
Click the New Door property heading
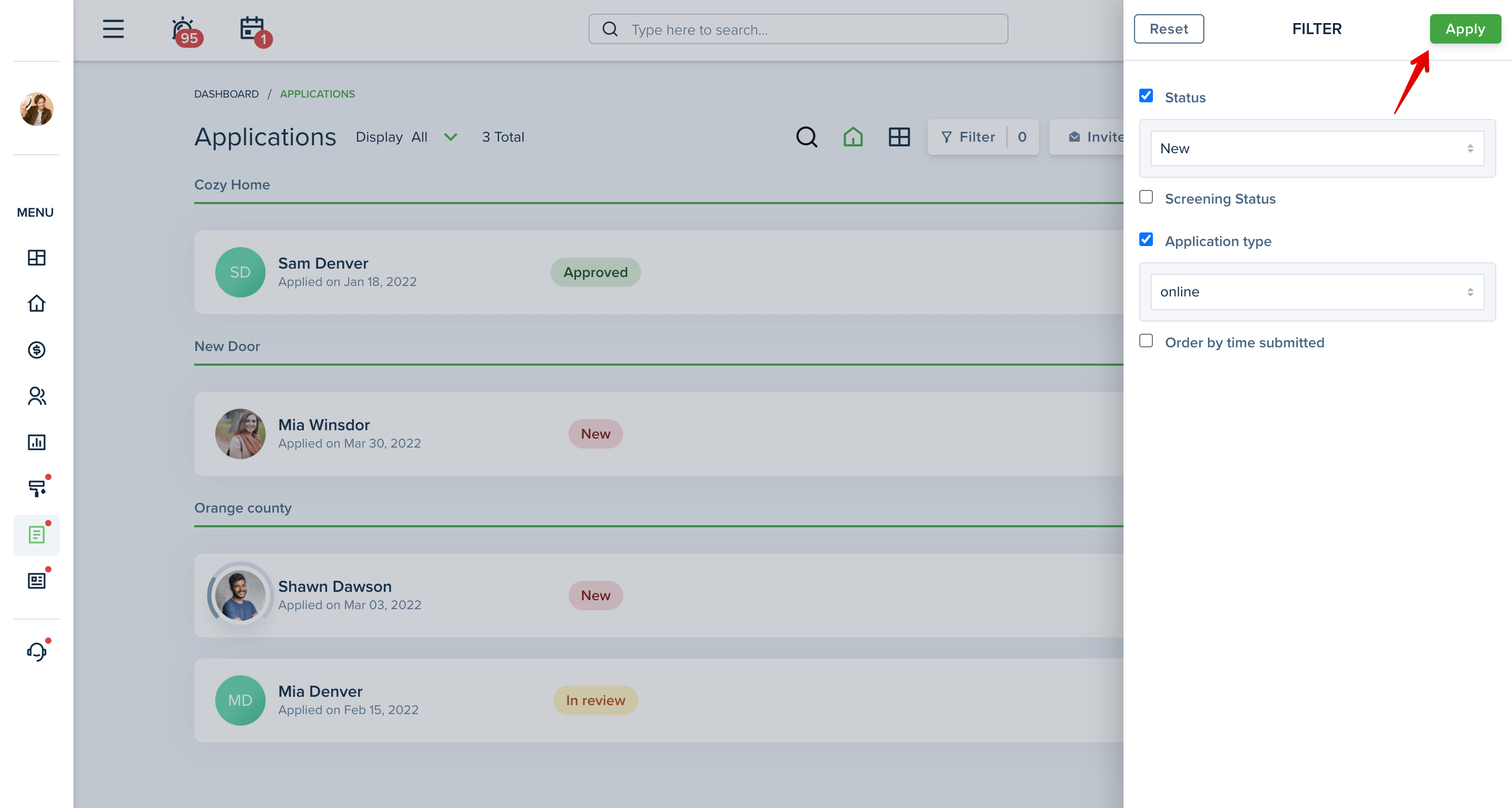click(x=227, y=346)
